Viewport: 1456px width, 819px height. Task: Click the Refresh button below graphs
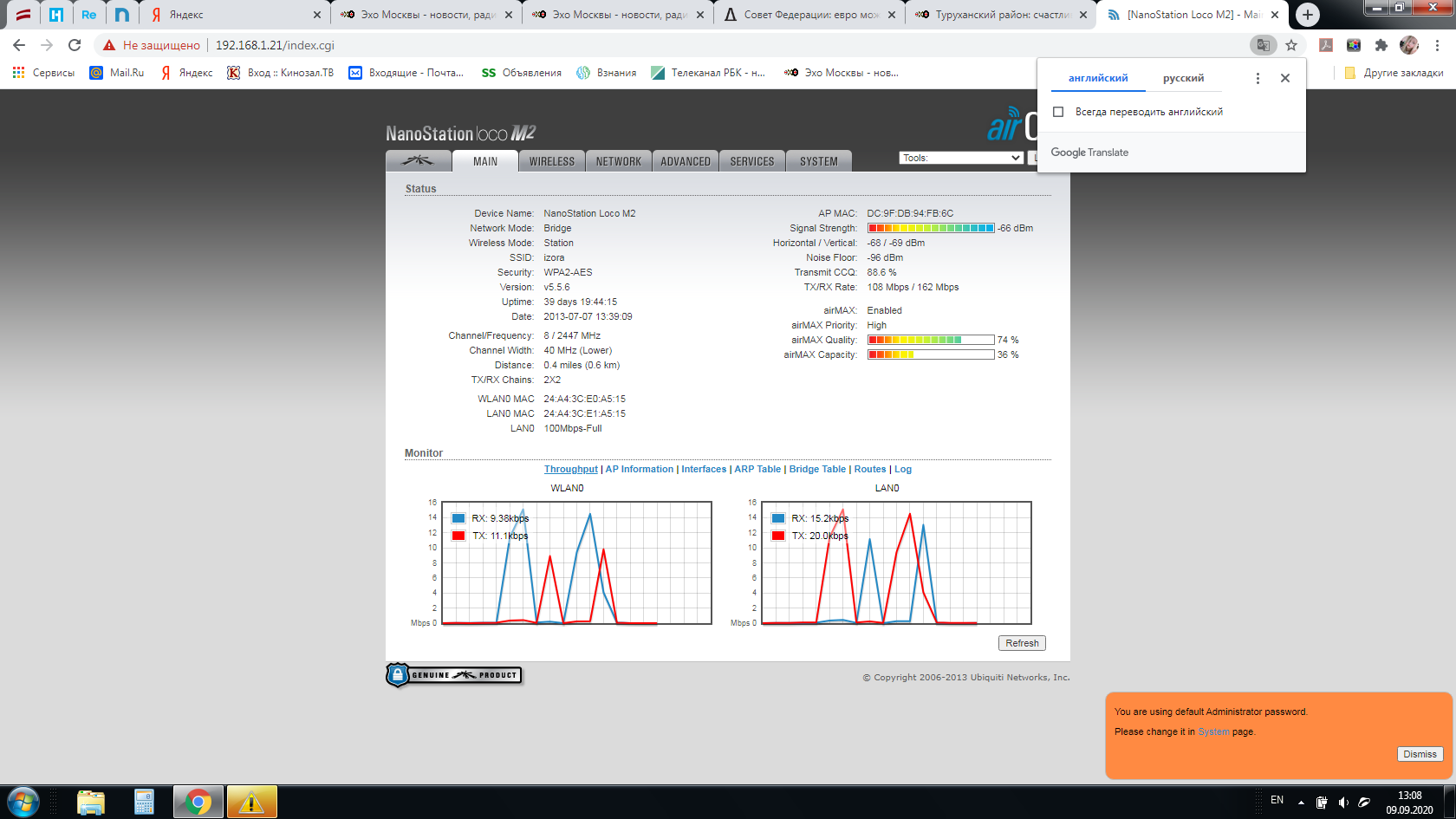[x=1022, y=643]
